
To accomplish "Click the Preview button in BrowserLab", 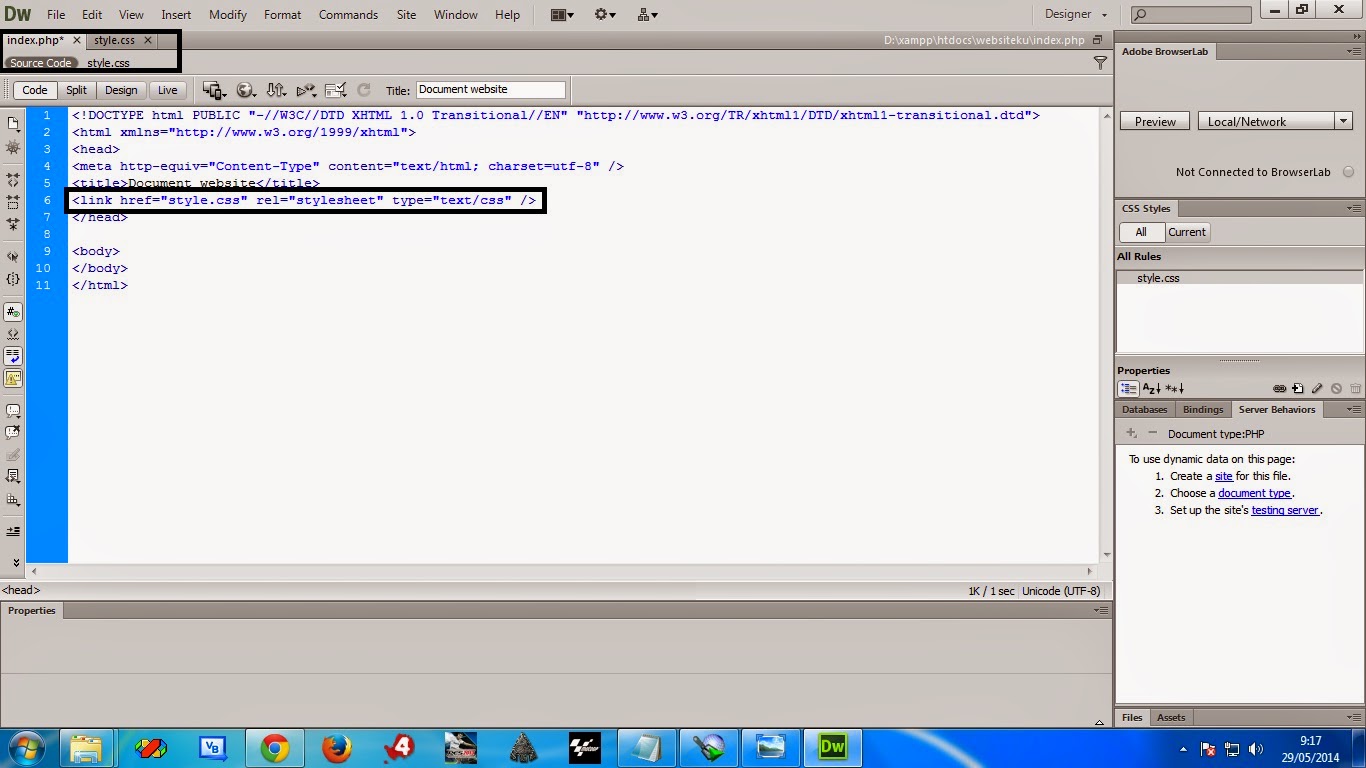I will click(x=1155, y=121).
